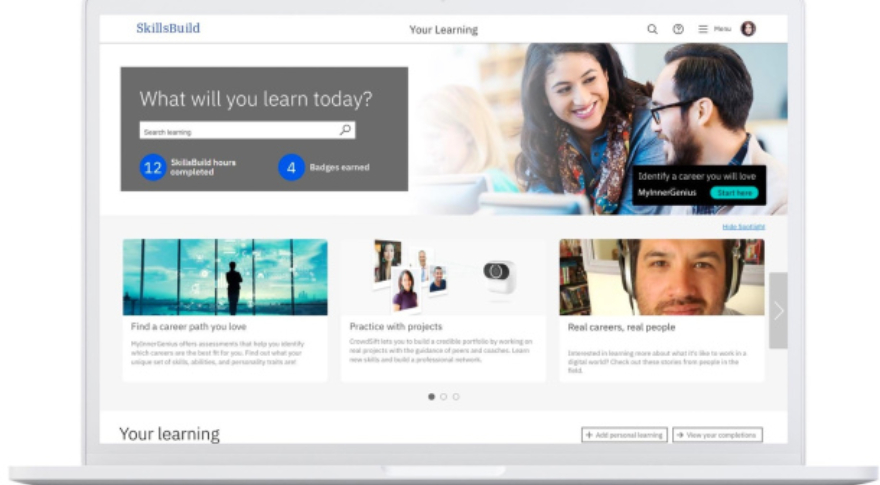Viewport: 880px width, 485px height.
Task: Click the user profile avatar
Action: [x=748, y=29]
